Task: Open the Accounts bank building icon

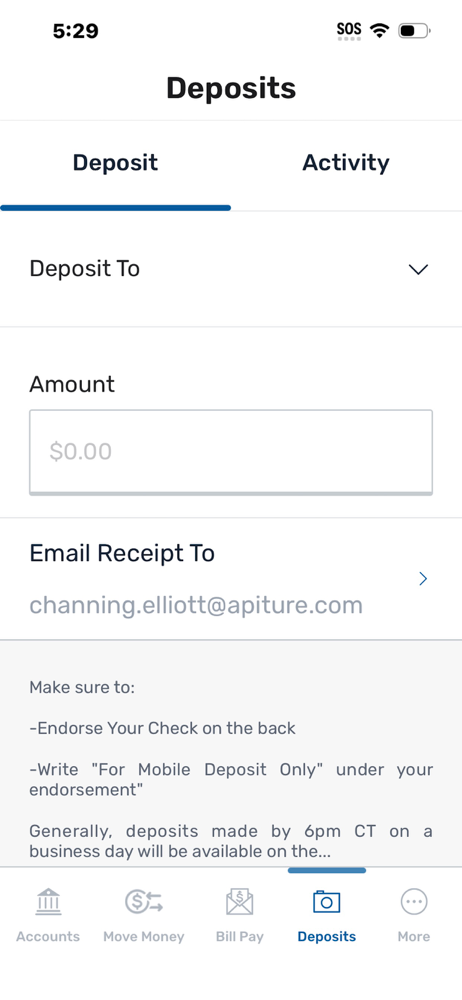Action: tap(48, 902)
